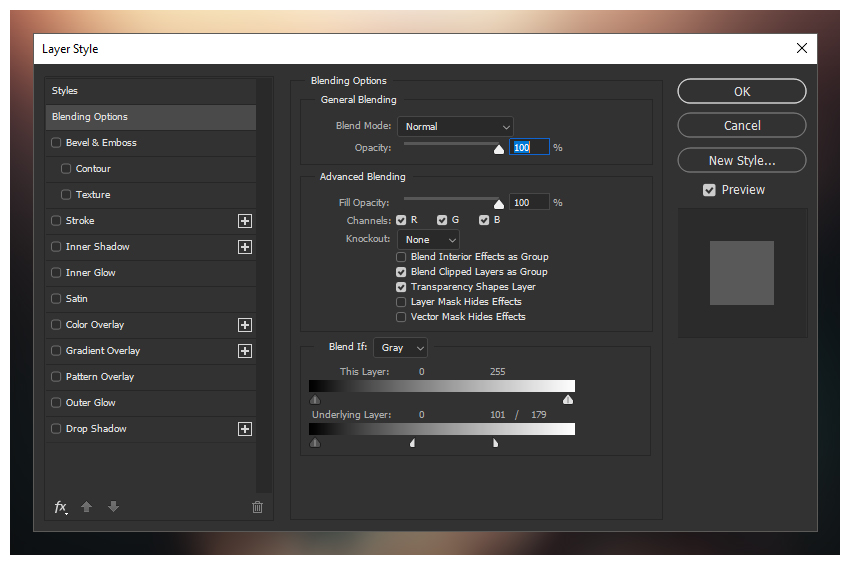Open the Pattern Overlay settings row
The image size is (850, 565).
click(151, 377)
